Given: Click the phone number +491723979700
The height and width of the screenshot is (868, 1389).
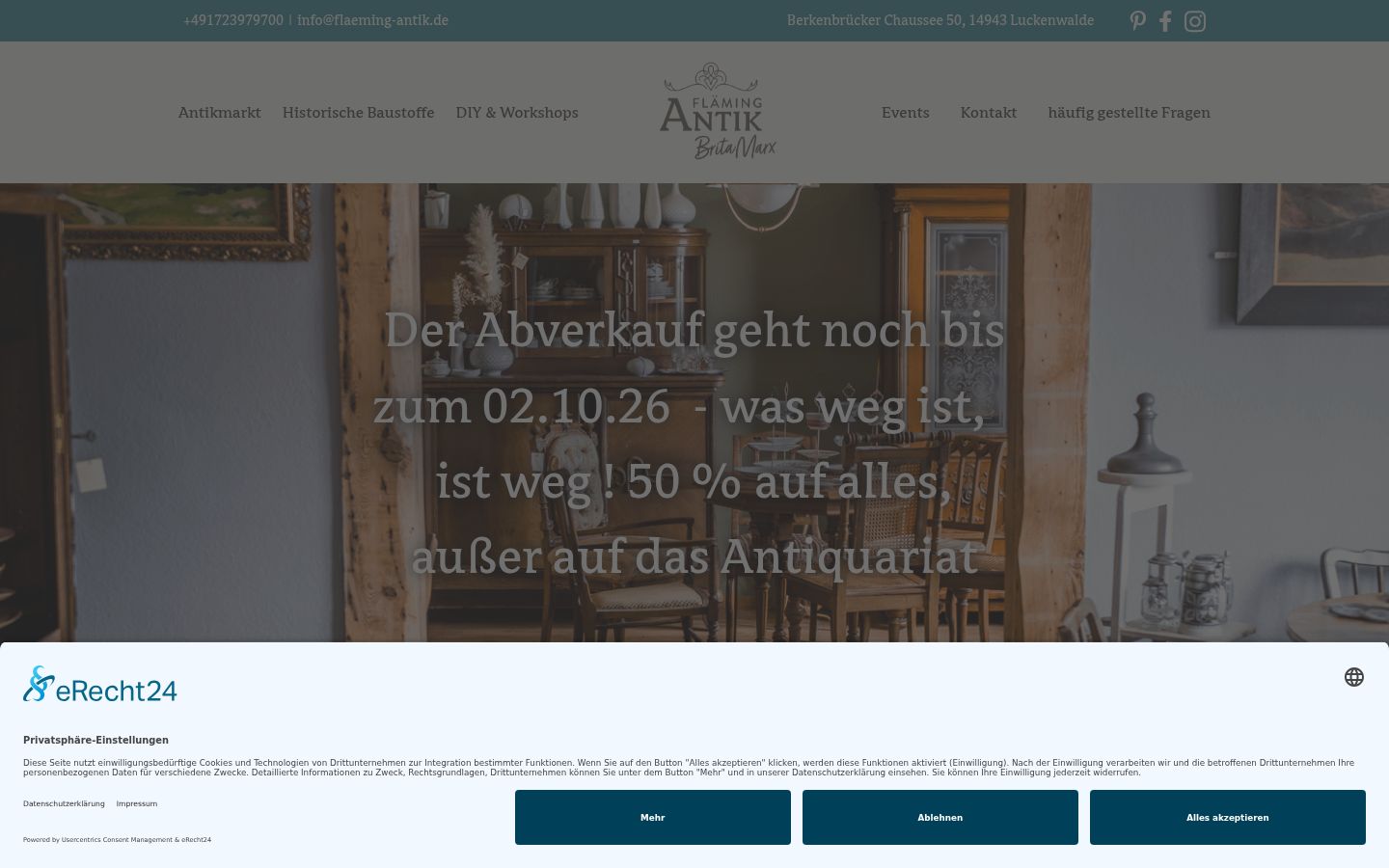Looking at the screenshot, I should [x=233, y=20].
